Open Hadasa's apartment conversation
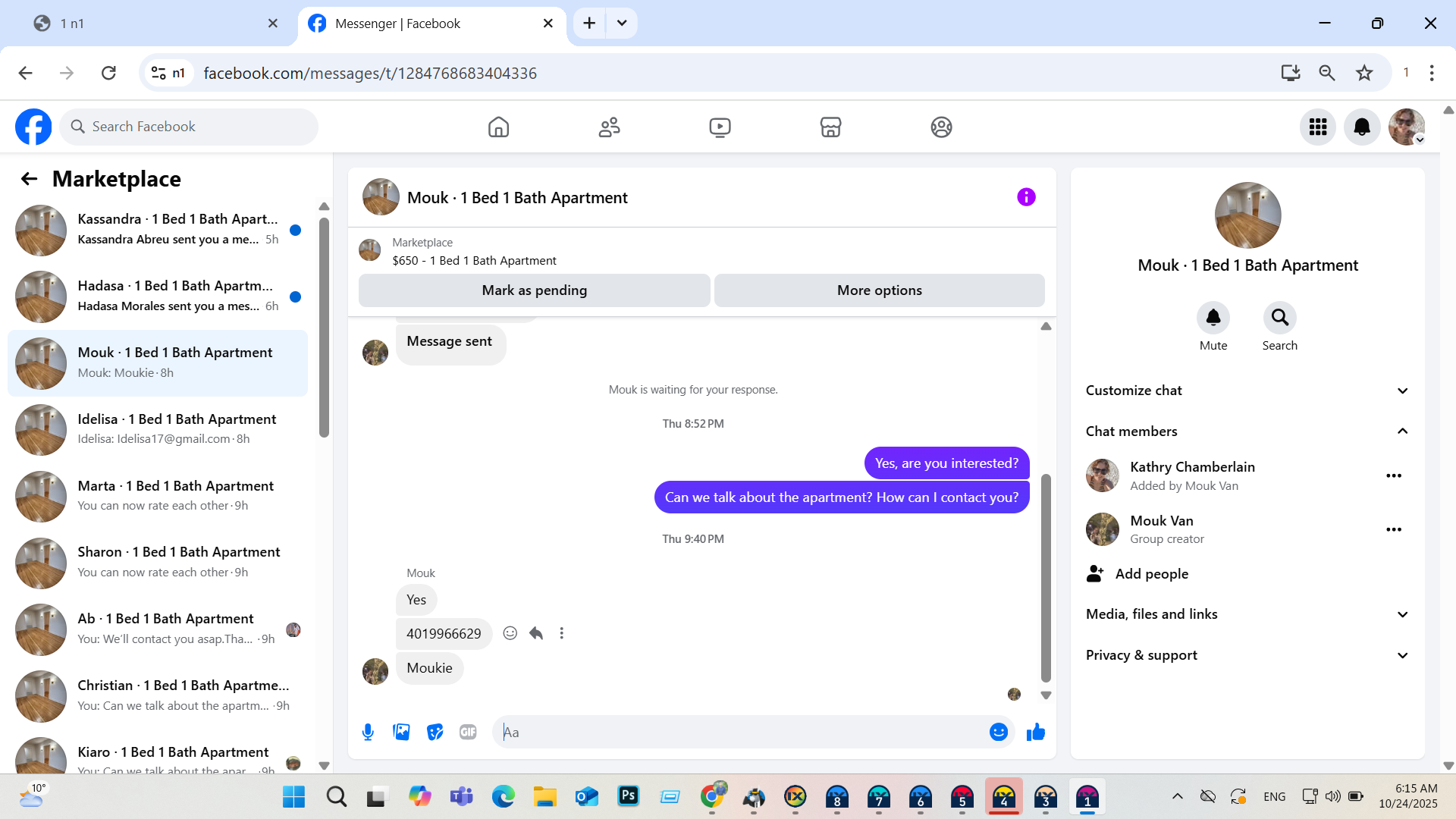 (158, 297)
